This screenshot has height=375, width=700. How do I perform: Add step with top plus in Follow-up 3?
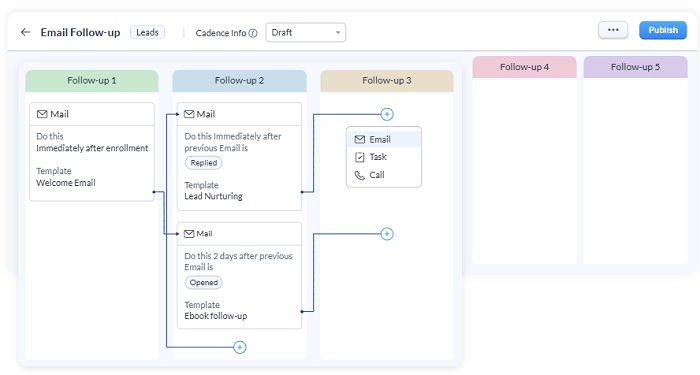[387, 114]
